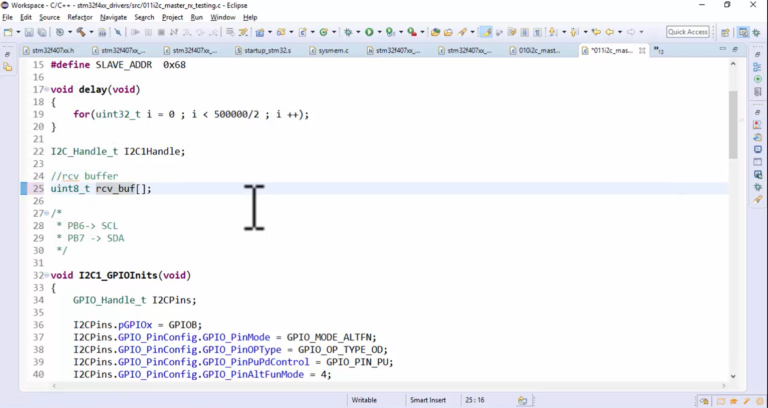
Task: Toggle Block Selection mode button
Action: pos(525,32)
